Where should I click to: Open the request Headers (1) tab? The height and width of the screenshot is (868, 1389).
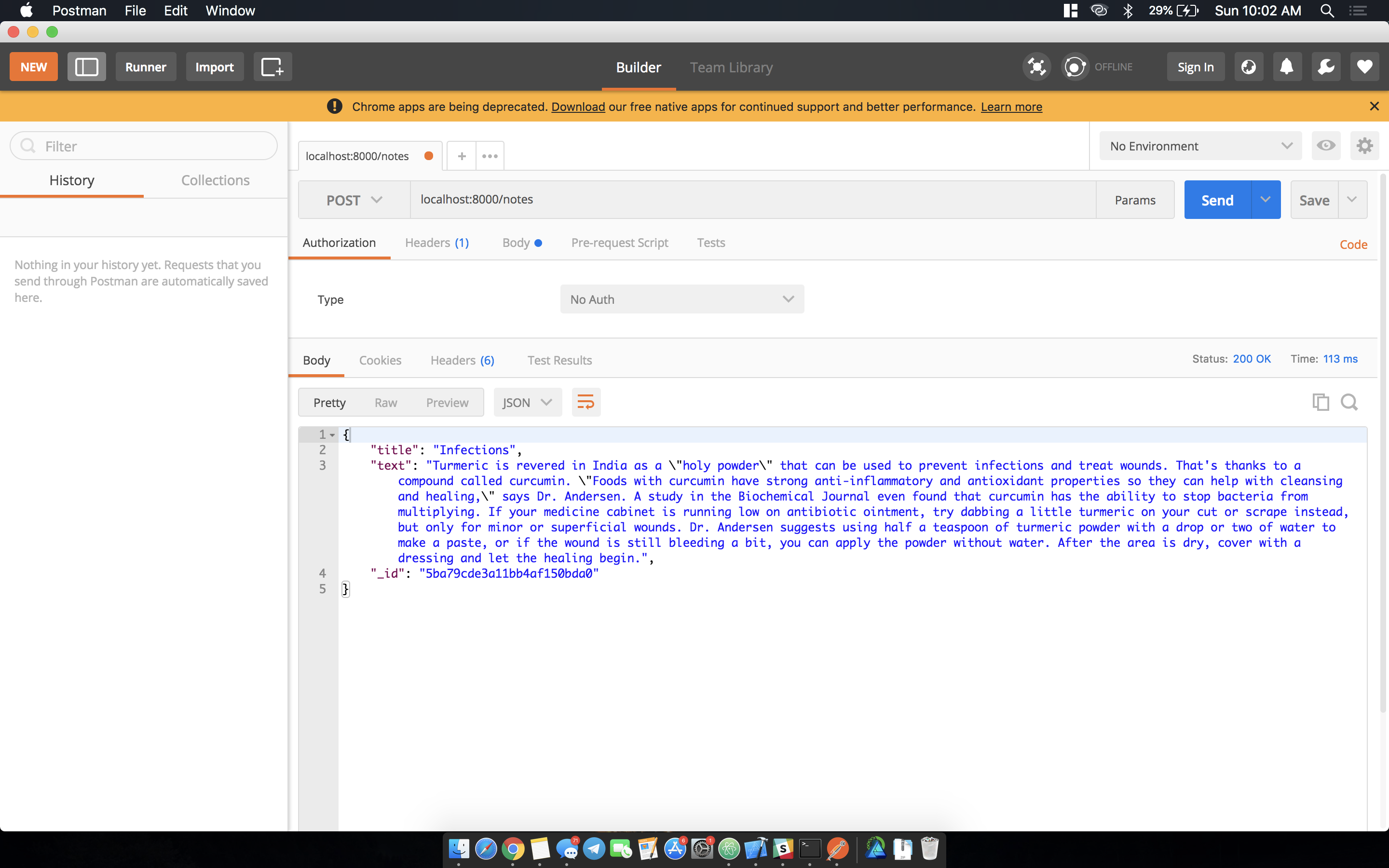(x=437, y=243)
